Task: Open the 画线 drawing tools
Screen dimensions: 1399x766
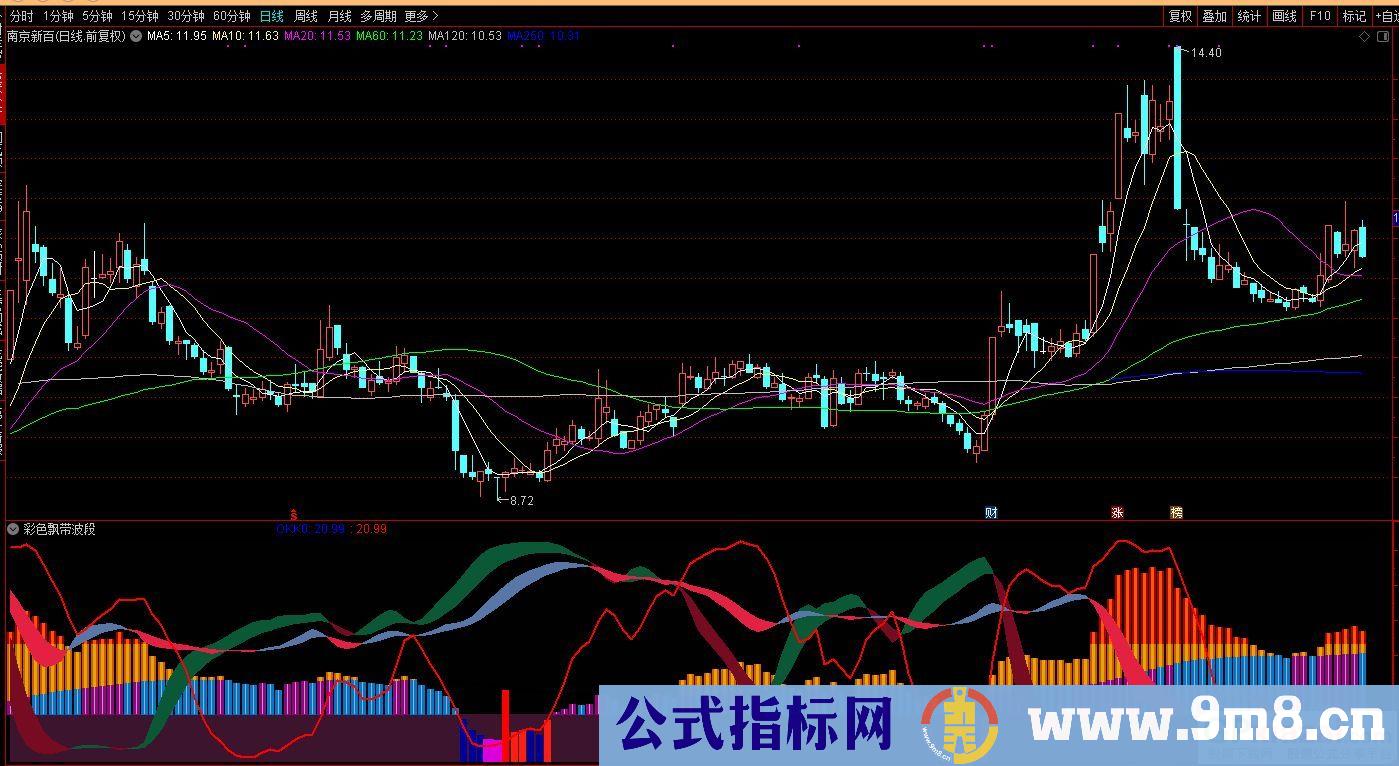Action: [1284, 16]
